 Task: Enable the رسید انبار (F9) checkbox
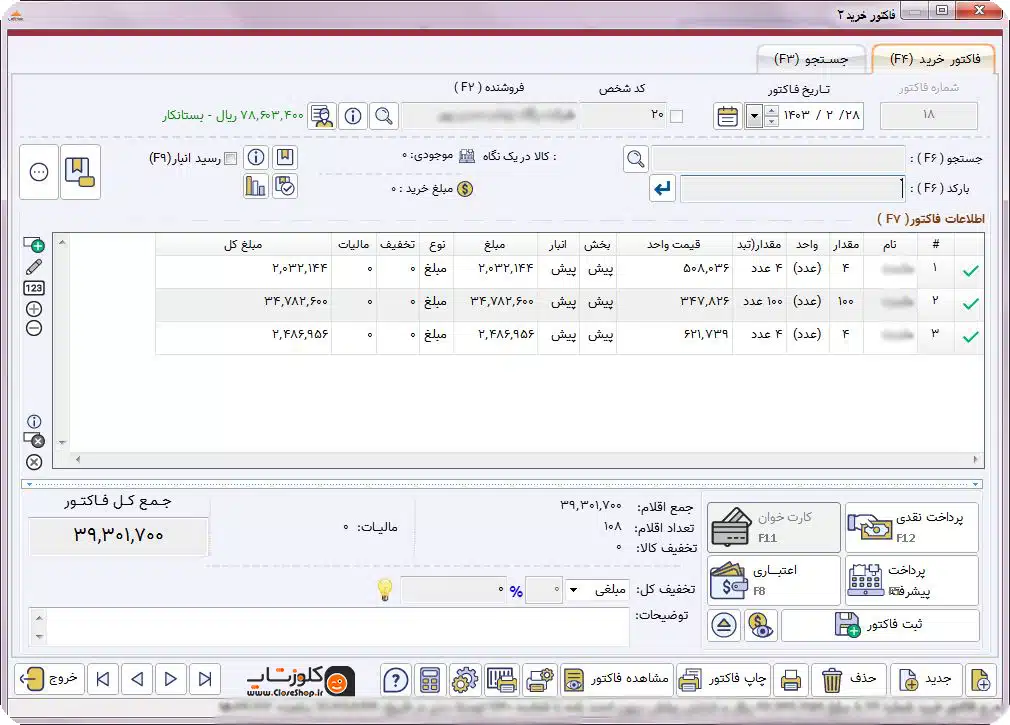click(x=231, y=158)
